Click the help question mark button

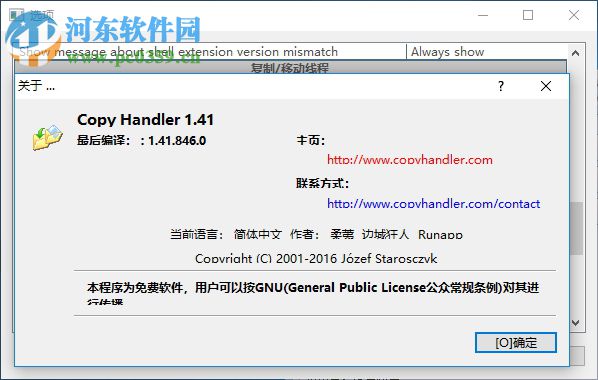tap(501, 86)
